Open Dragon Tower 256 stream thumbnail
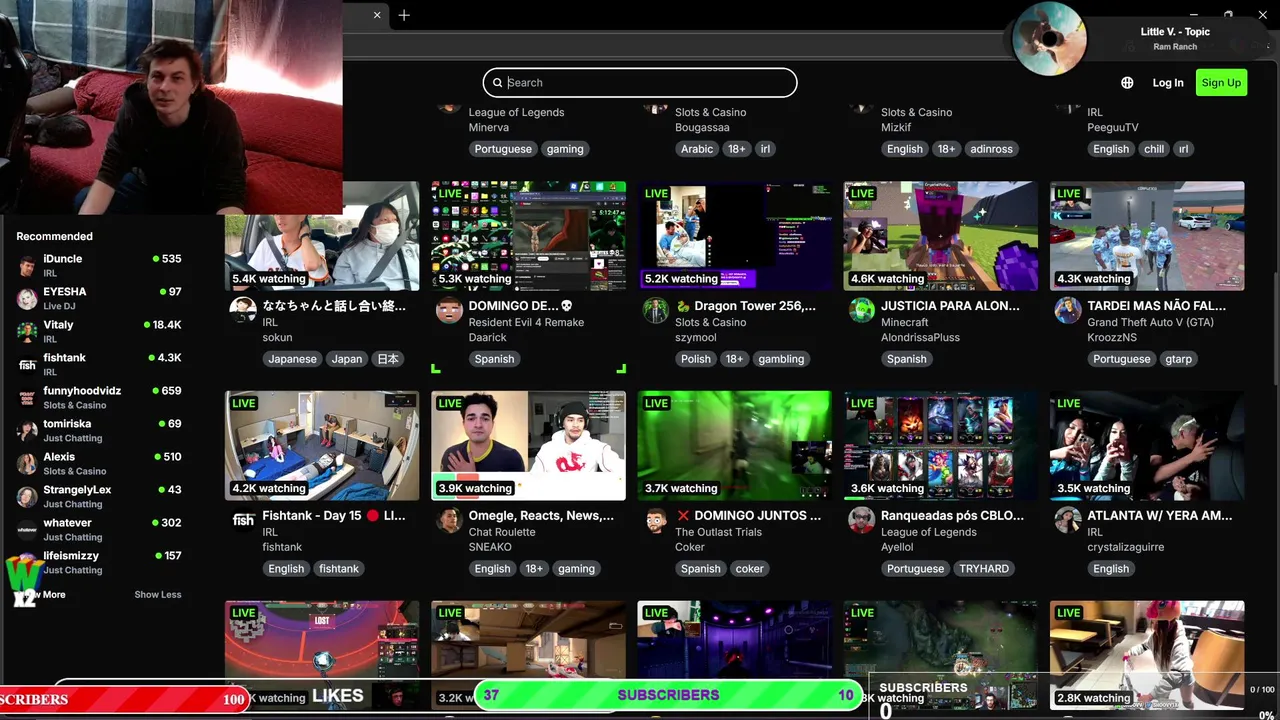The height and width of the screenshot is (720, 1280). tap(735, 236)
